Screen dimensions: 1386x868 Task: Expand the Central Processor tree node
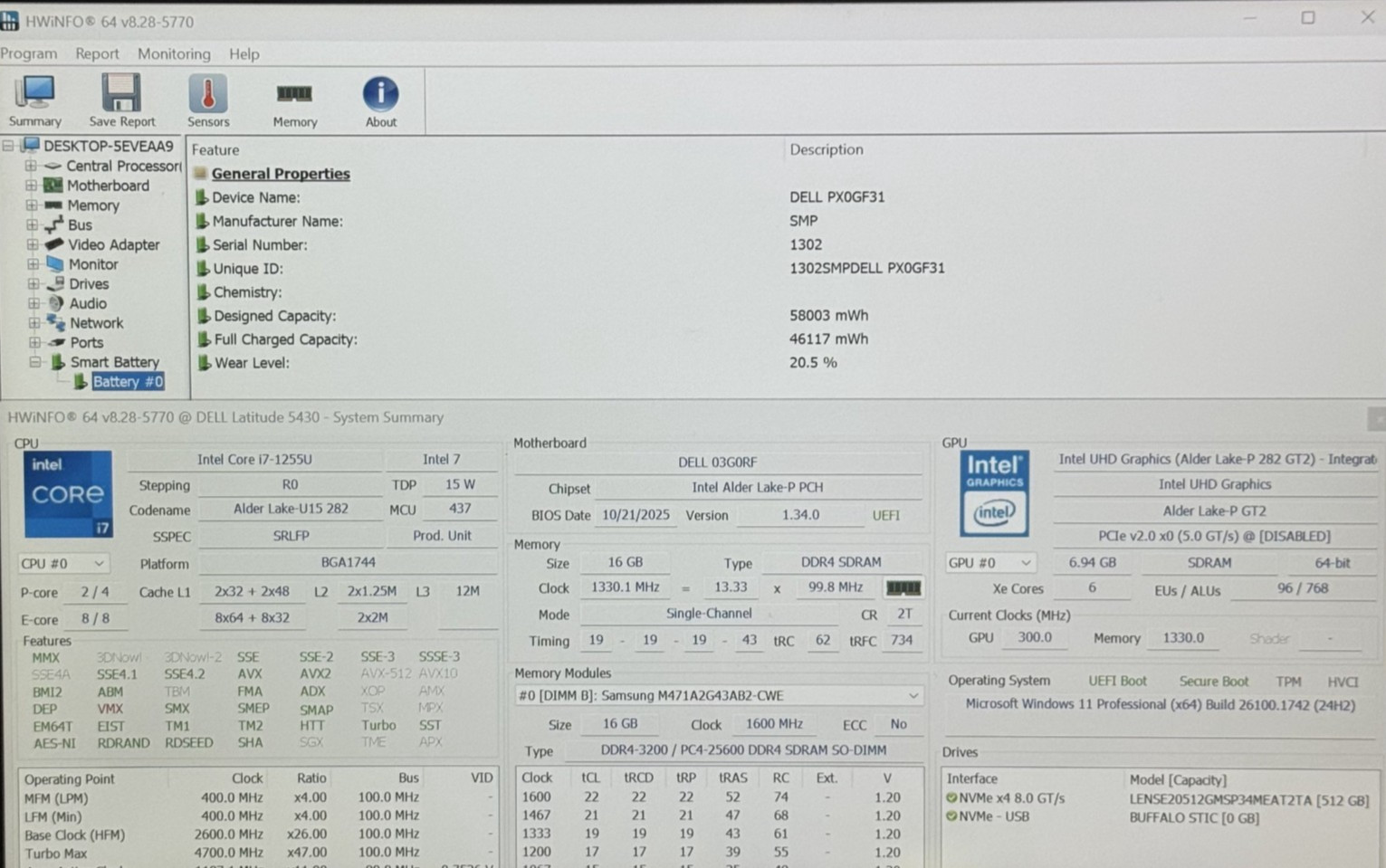coord(31,166)
